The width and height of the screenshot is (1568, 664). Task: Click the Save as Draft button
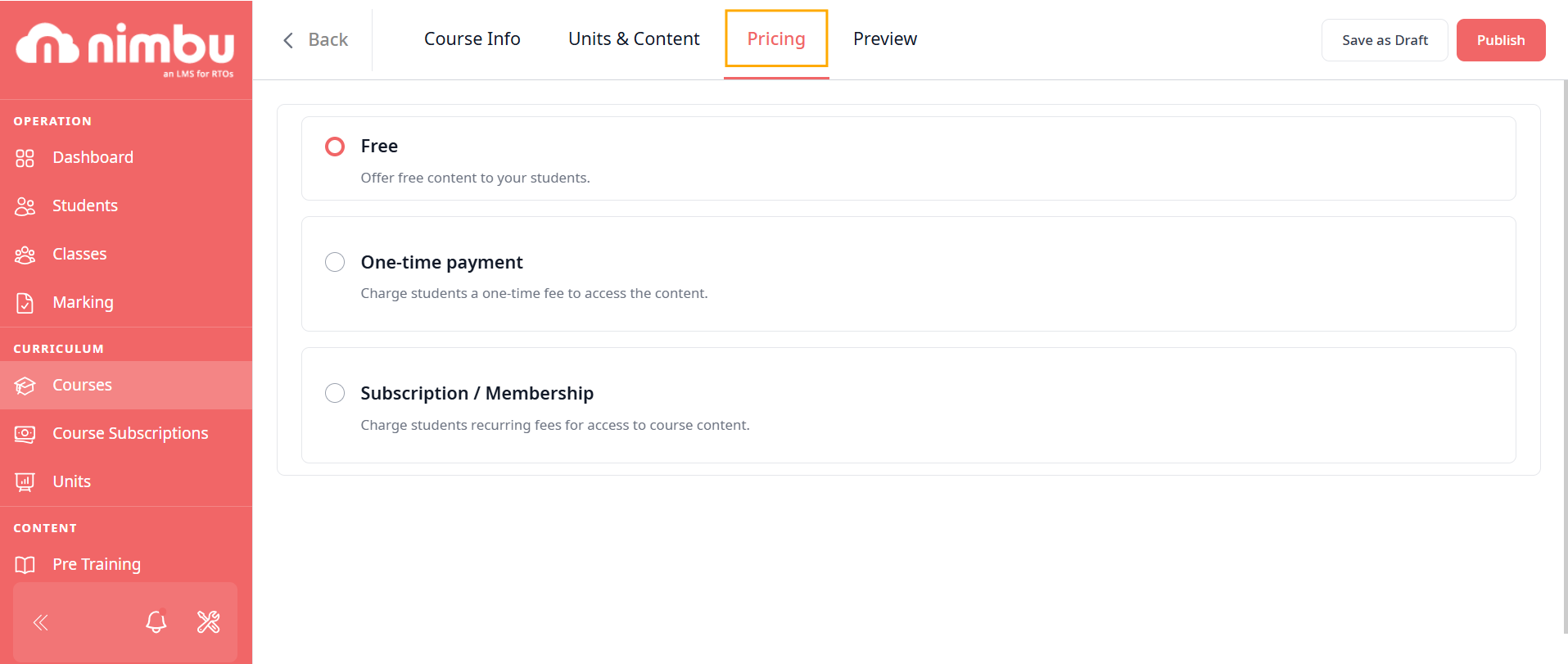[1385, 40]
